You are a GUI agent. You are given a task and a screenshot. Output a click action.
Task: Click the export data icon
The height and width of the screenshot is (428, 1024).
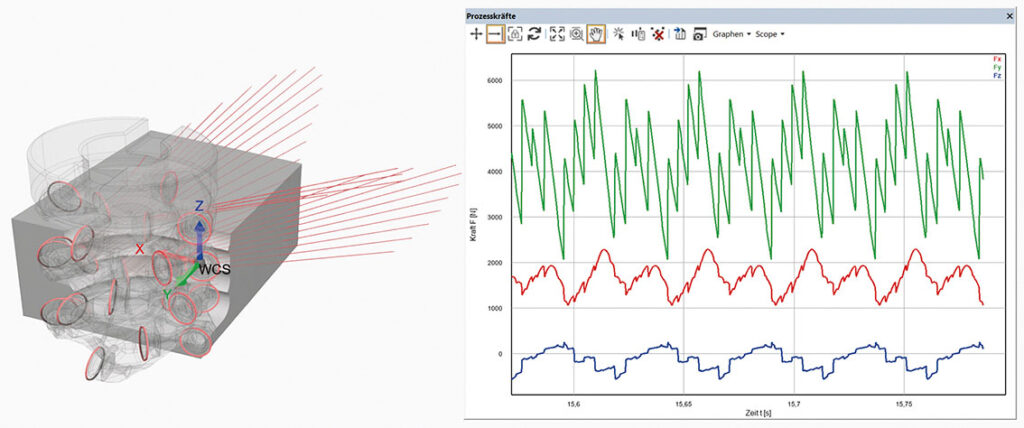click(680, 34)
